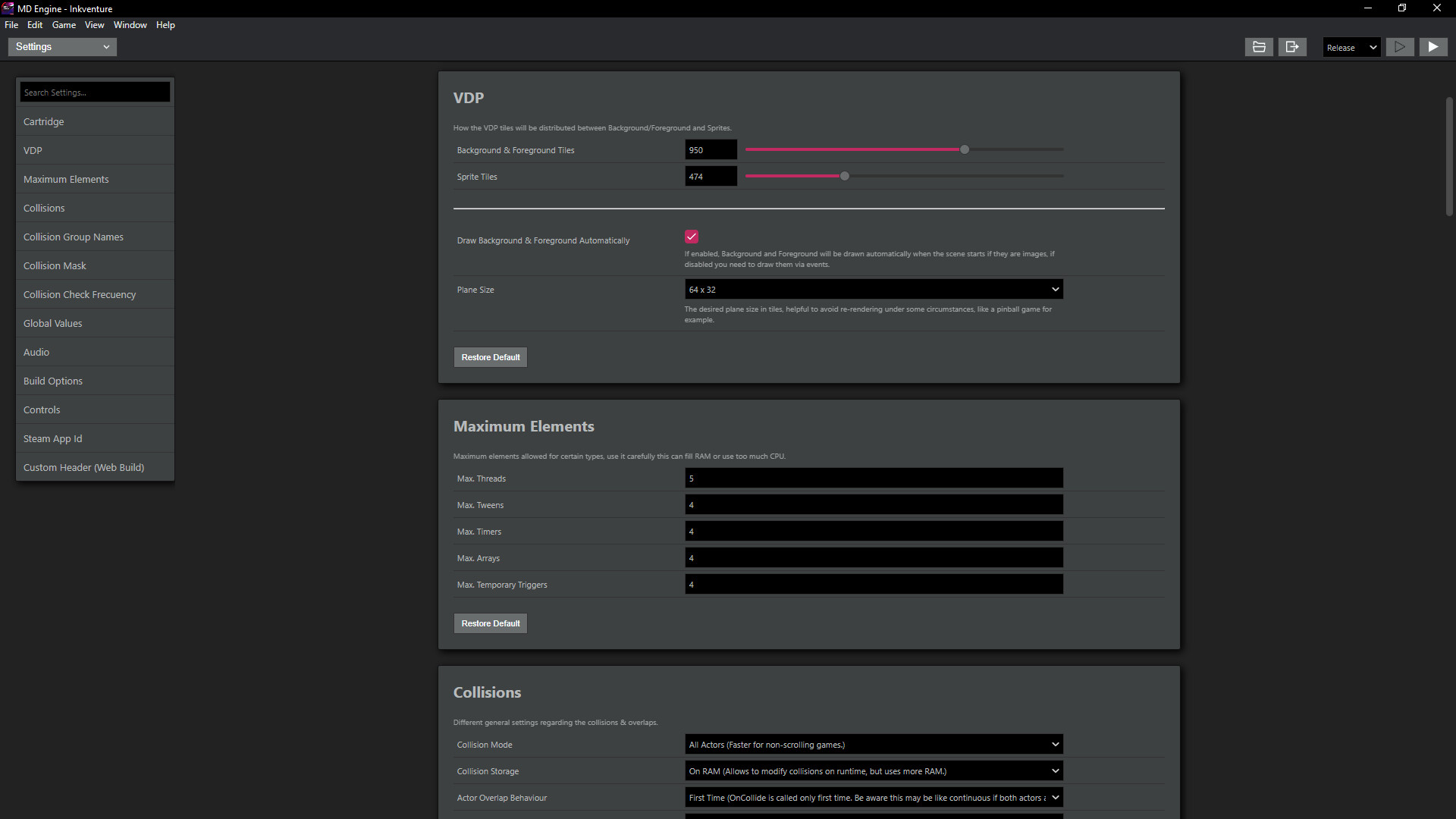This screenshot has height=819, width=1456.
Task: Click the outlined play build icon
Action: (x=1400, y=46)
